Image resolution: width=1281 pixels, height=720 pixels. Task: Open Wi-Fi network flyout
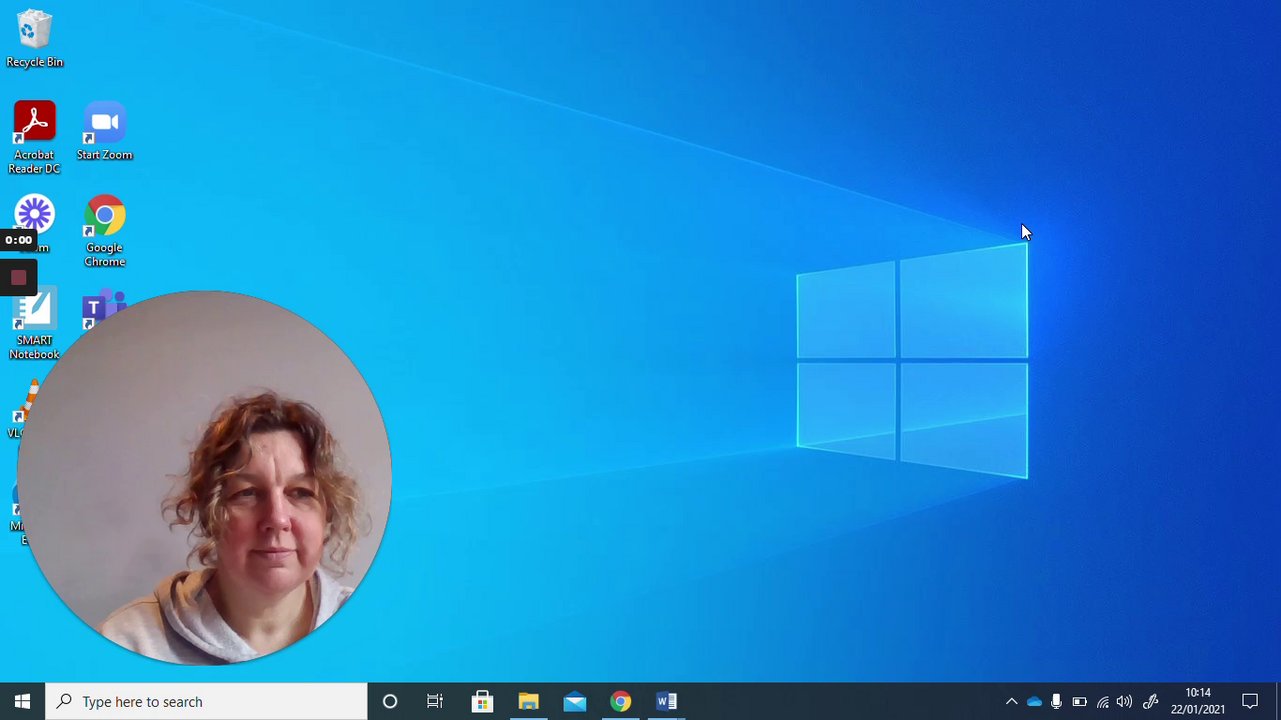click(x=1102, y=701)
